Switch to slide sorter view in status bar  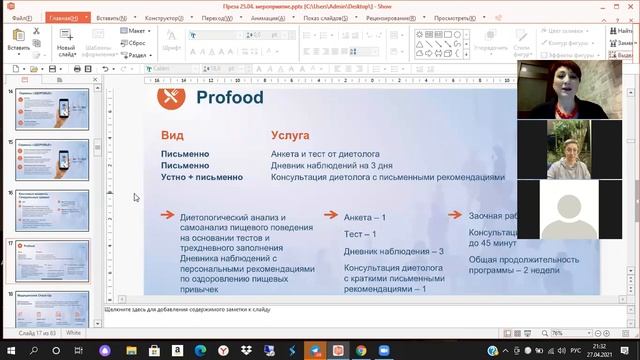(x=517, y=333)
